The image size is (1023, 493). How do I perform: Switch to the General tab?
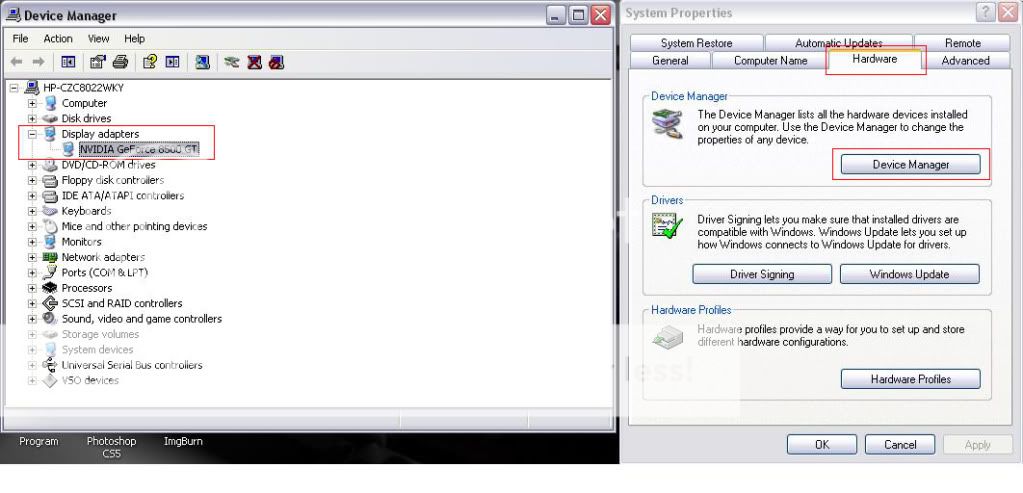click(x=670, y=61)
